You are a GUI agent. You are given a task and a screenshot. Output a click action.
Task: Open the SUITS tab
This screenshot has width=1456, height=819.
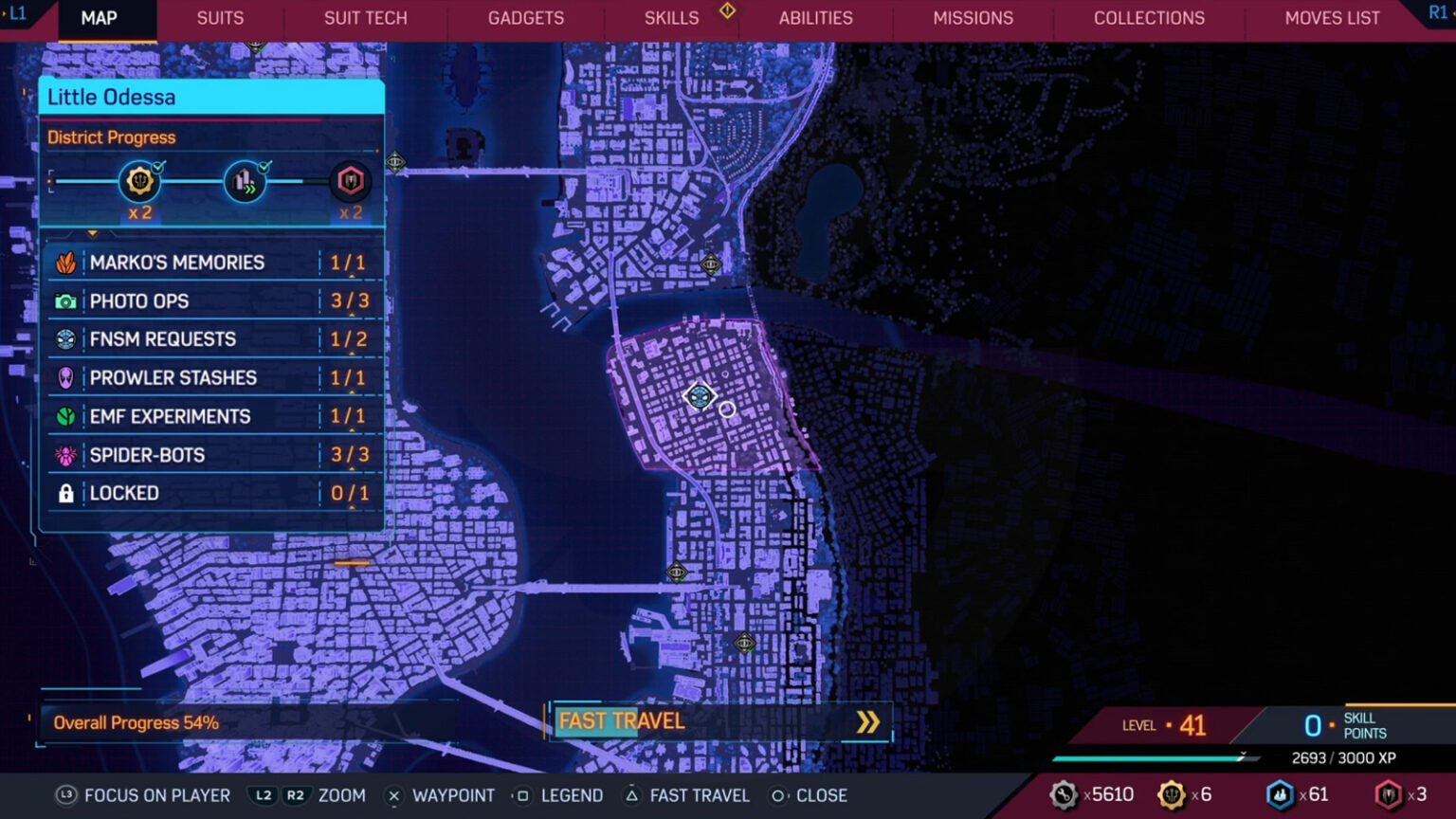pyautogui.click(x=220, y=18)
